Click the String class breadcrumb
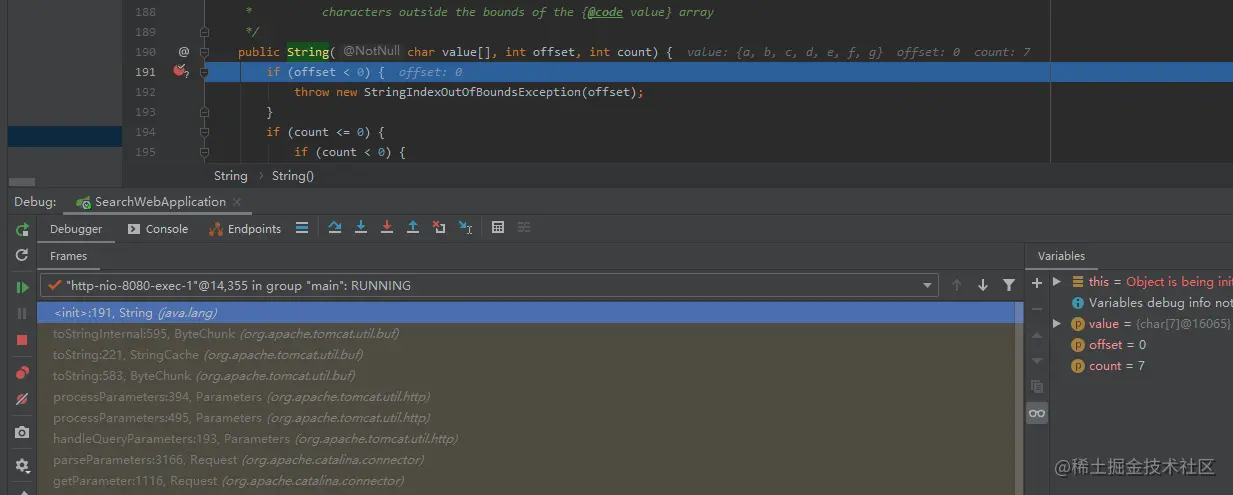The width and height of the screenshot is (1233, 495). coord(230,176)
